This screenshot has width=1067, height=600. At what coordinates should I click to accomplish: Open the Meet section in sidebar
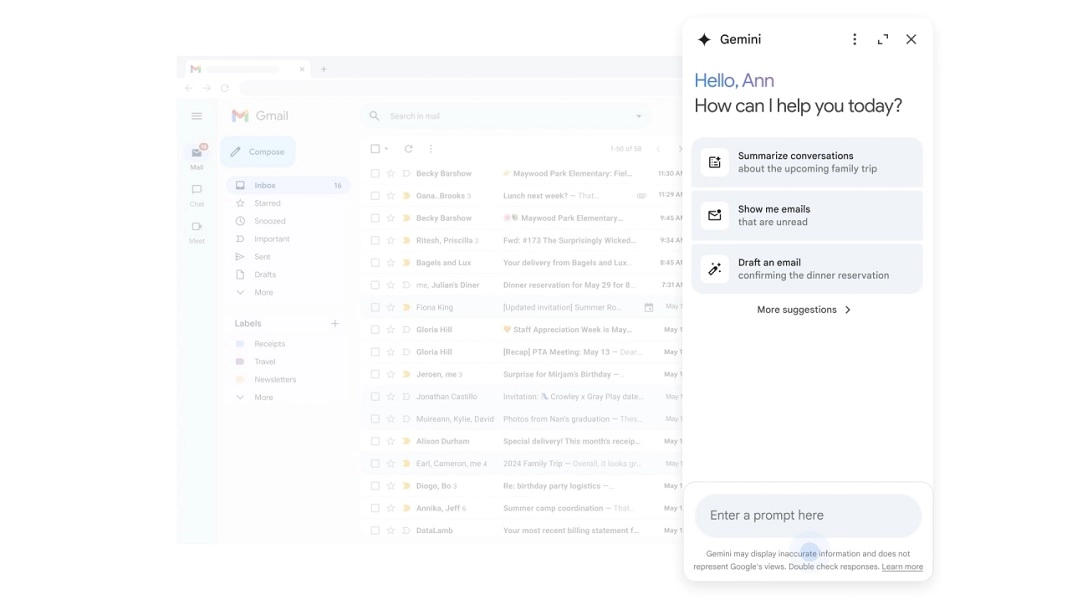click(x=197, y=232)
